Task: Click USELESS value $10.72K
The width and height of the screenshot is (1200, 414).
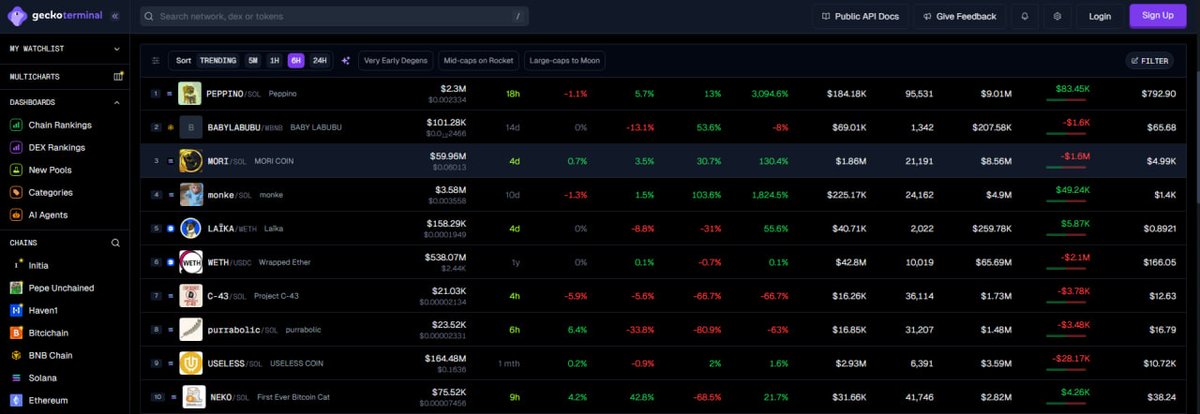Action: coord(1160,363)
